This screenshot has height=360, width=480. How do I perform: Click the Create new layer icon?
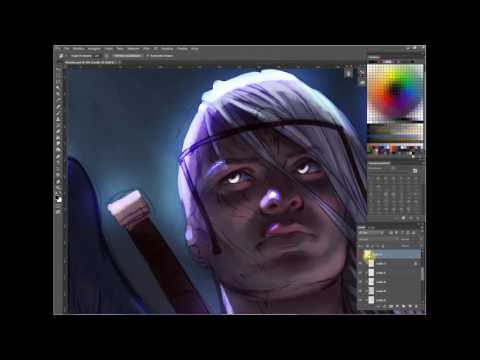(x=410, y=306)
